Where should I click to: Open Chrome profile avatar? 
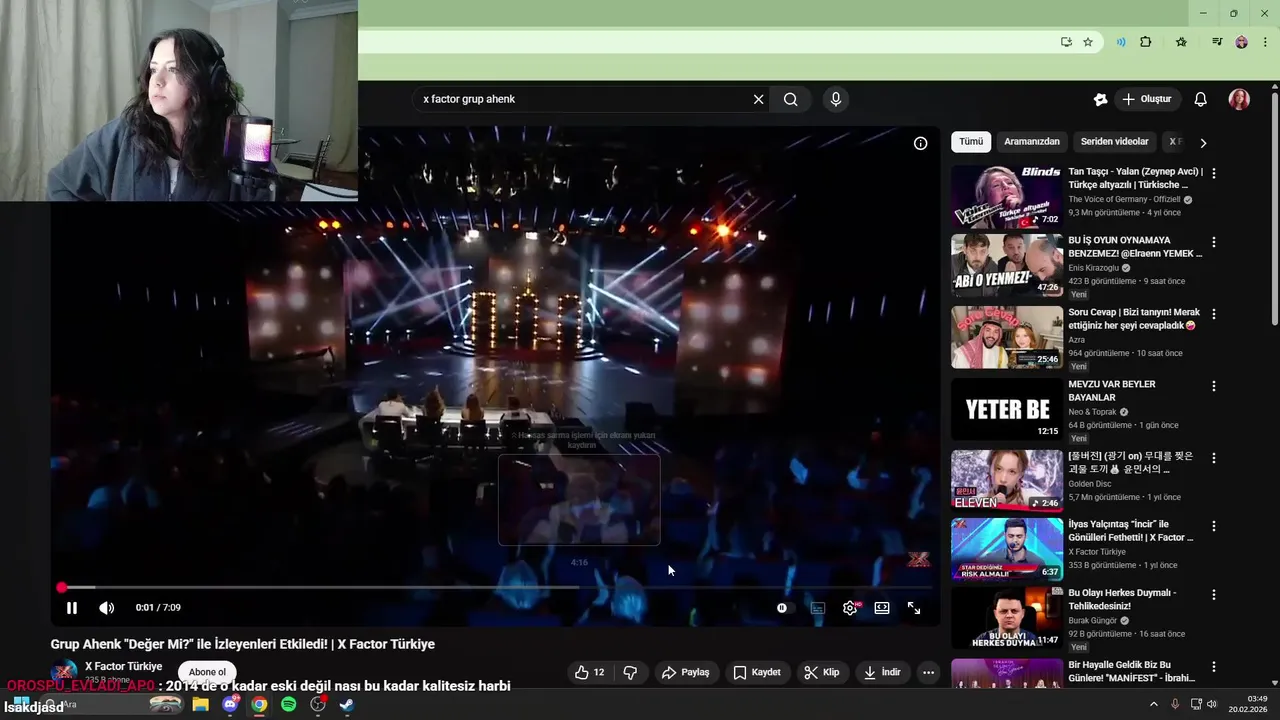coord(1241,42)
